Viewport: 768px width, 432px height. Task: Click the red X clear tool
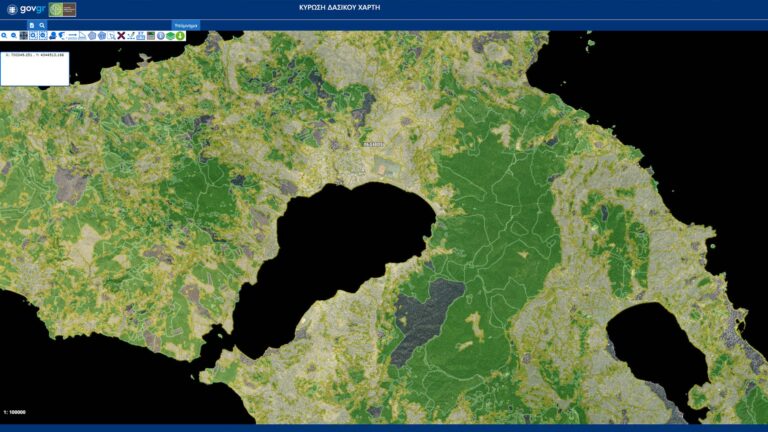tap(121, 36)
